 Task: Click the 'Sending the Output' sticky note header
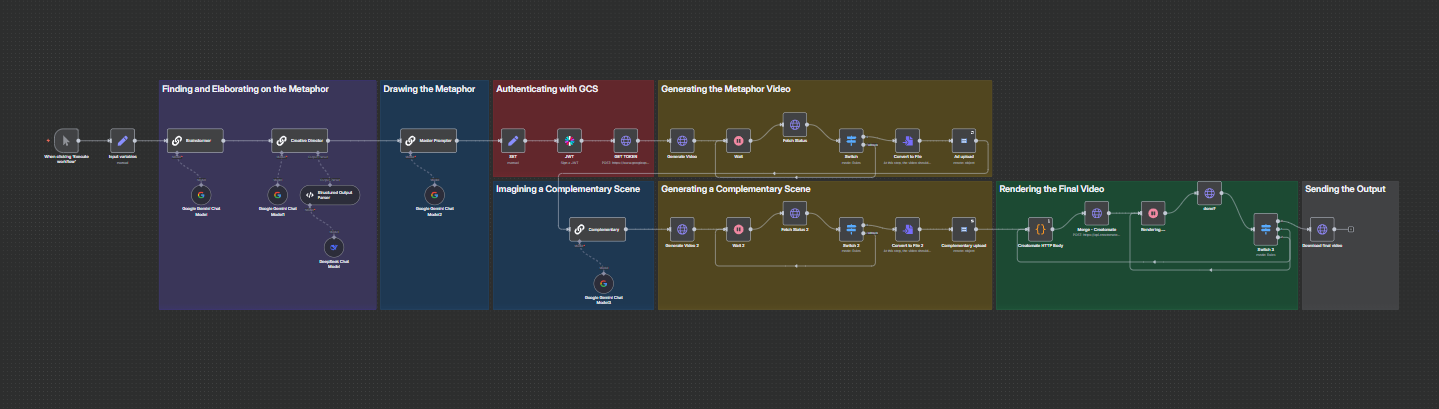[1345, 189]
